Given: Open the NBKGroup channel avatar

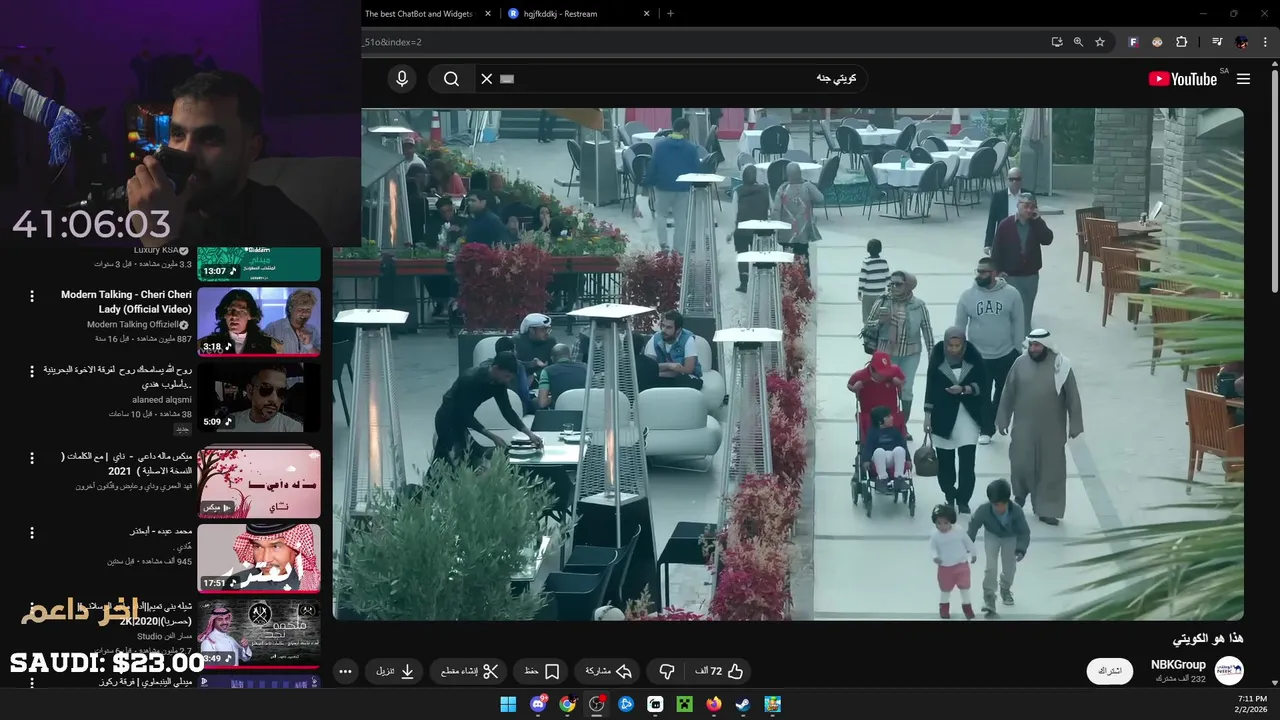Looking at the screenshot, I should pyautogui.click(x=1229, y=671).
